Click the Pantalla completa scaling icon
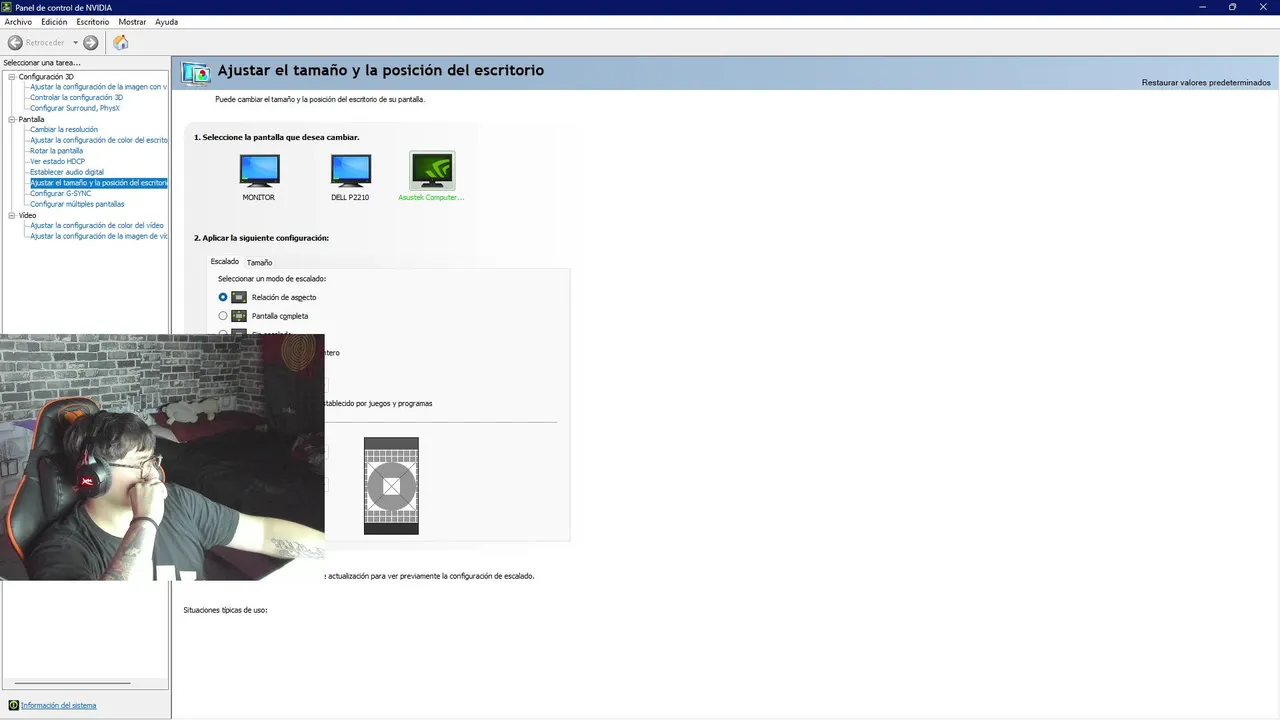Viewport: 1280px width, 720px height. coord(239,316)
